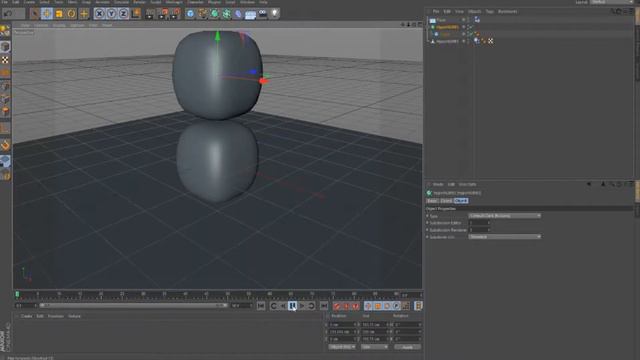Toggle Position keyframe recording button

pos(368,306)
